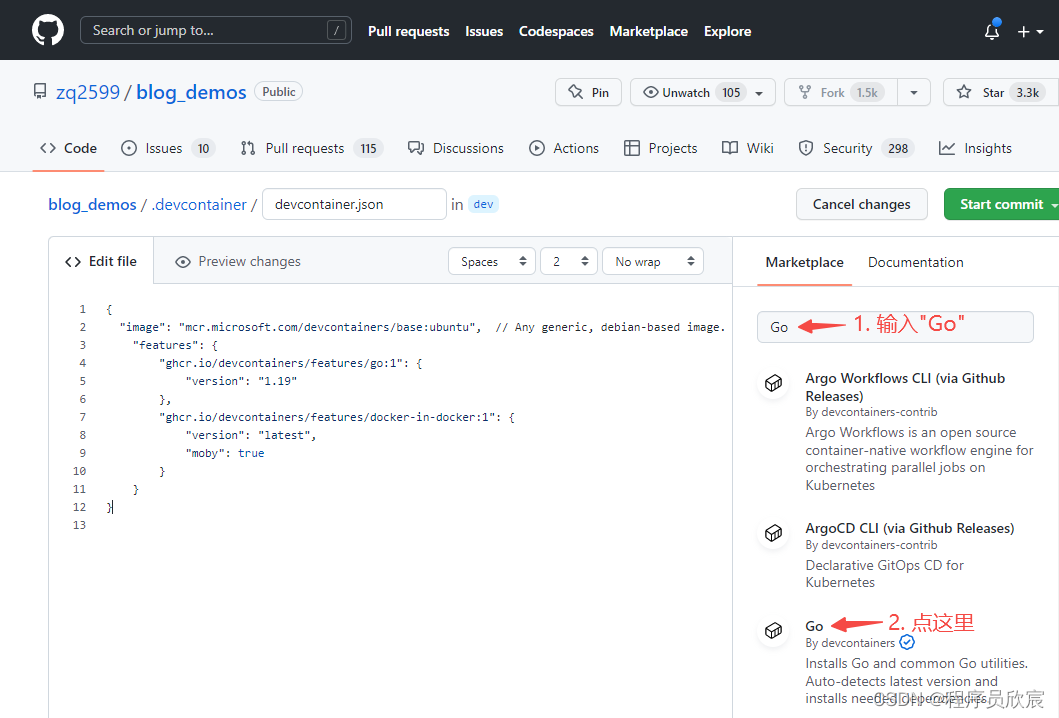Open the Discussions tab
Screen dimensions: 1059x718
(x=456, y=148)
